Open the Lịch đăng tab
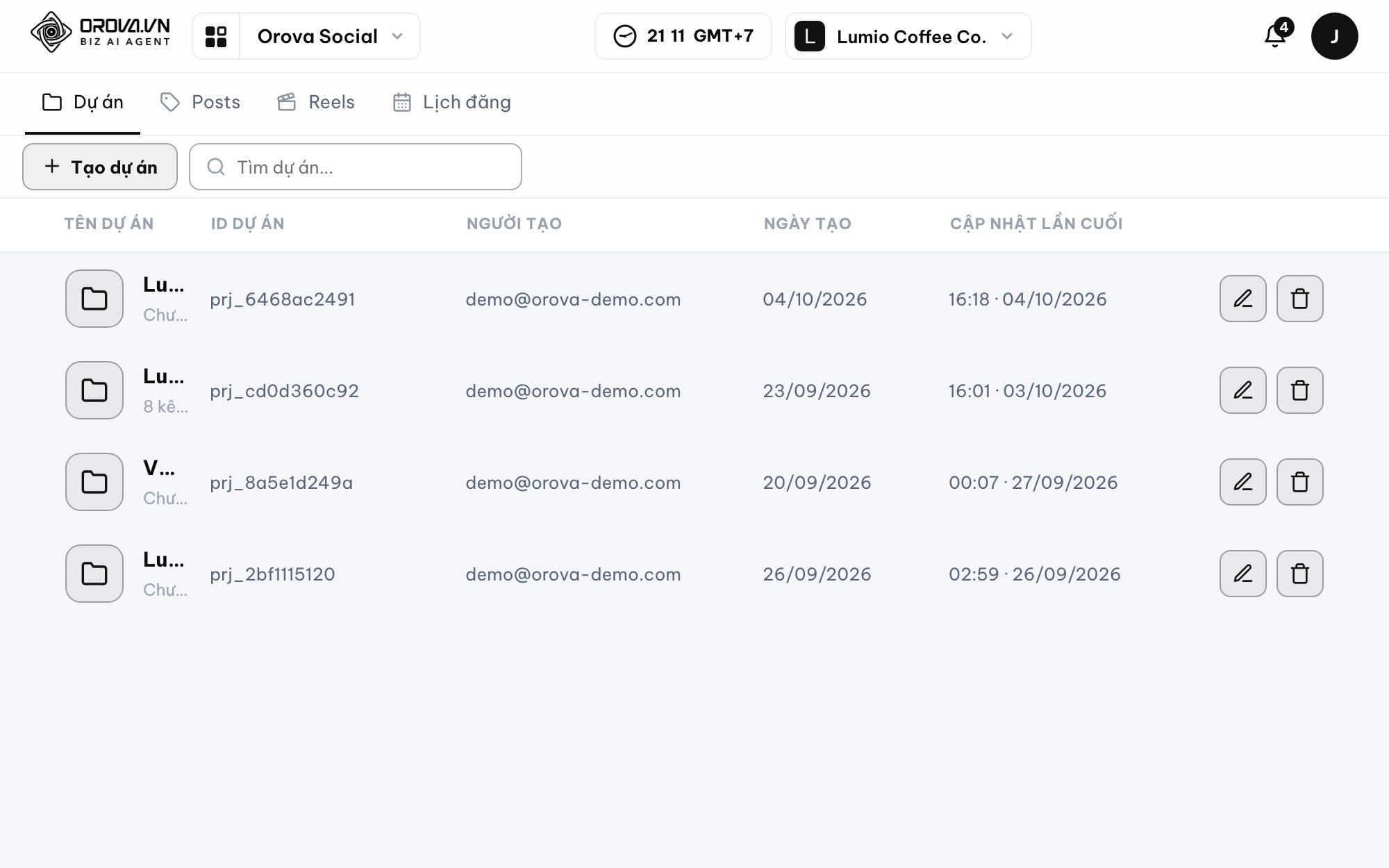This screenshot has width=1389, height=868. 451,102
